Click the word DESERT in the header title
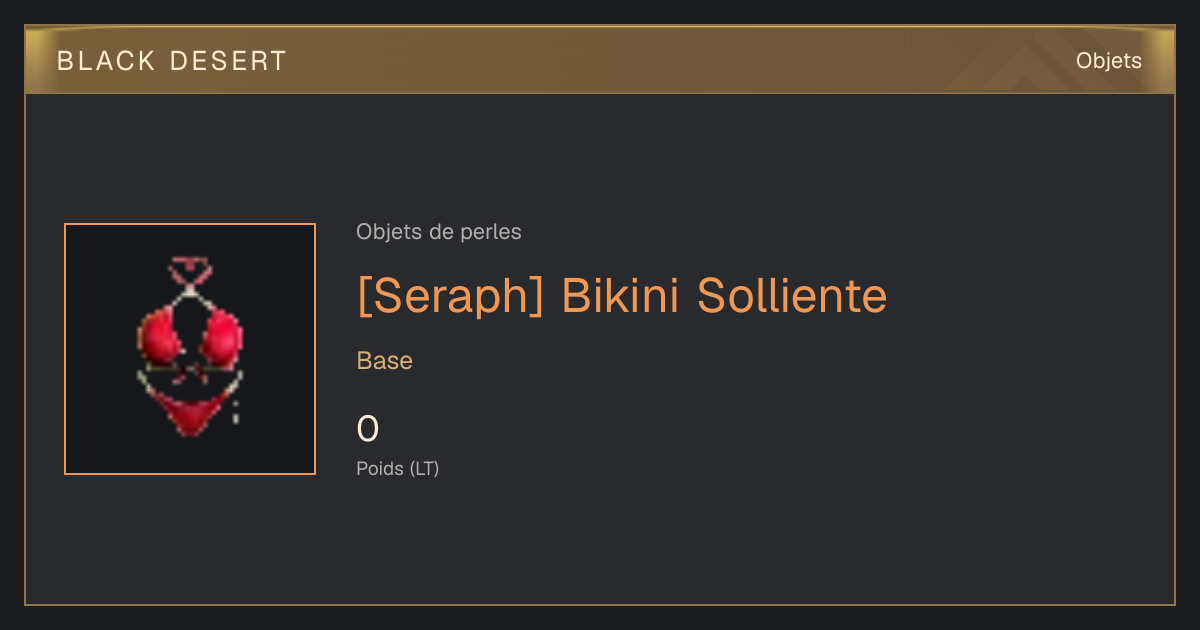1200x630 pixels. coord(228,61)
